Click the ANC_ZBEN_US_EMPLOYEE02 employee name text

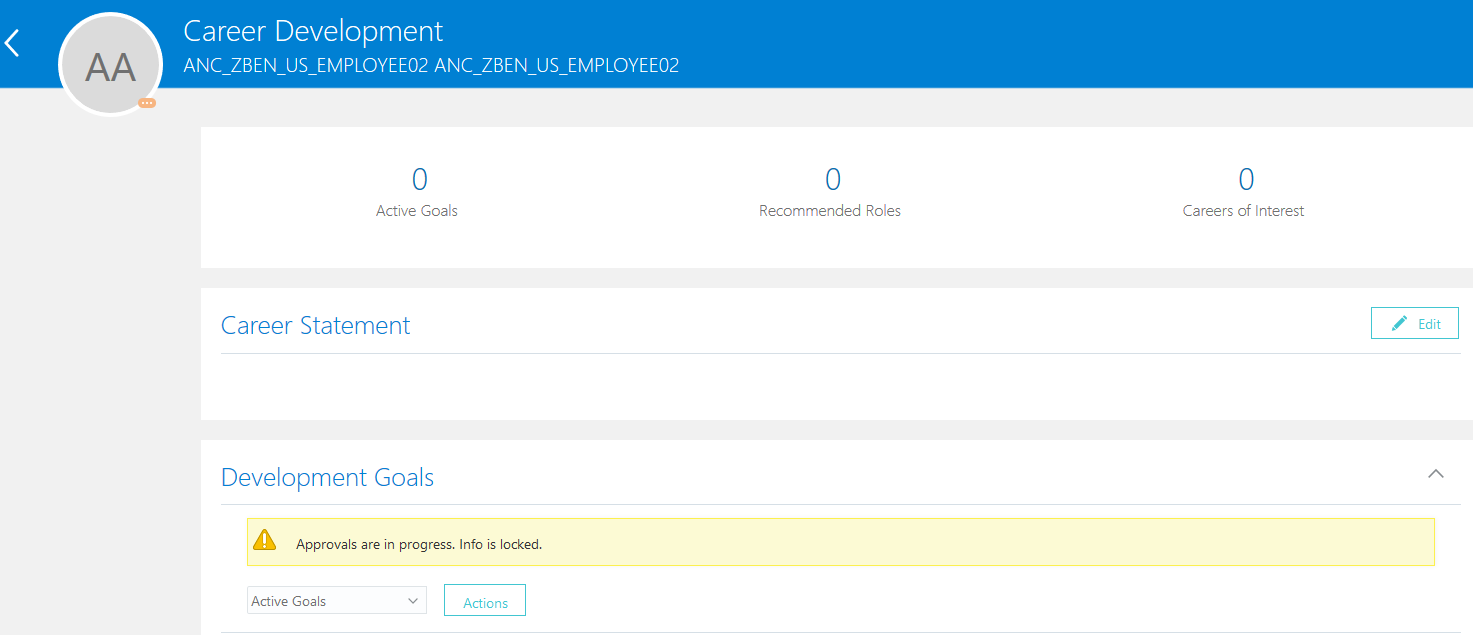(x=432, y=66)
